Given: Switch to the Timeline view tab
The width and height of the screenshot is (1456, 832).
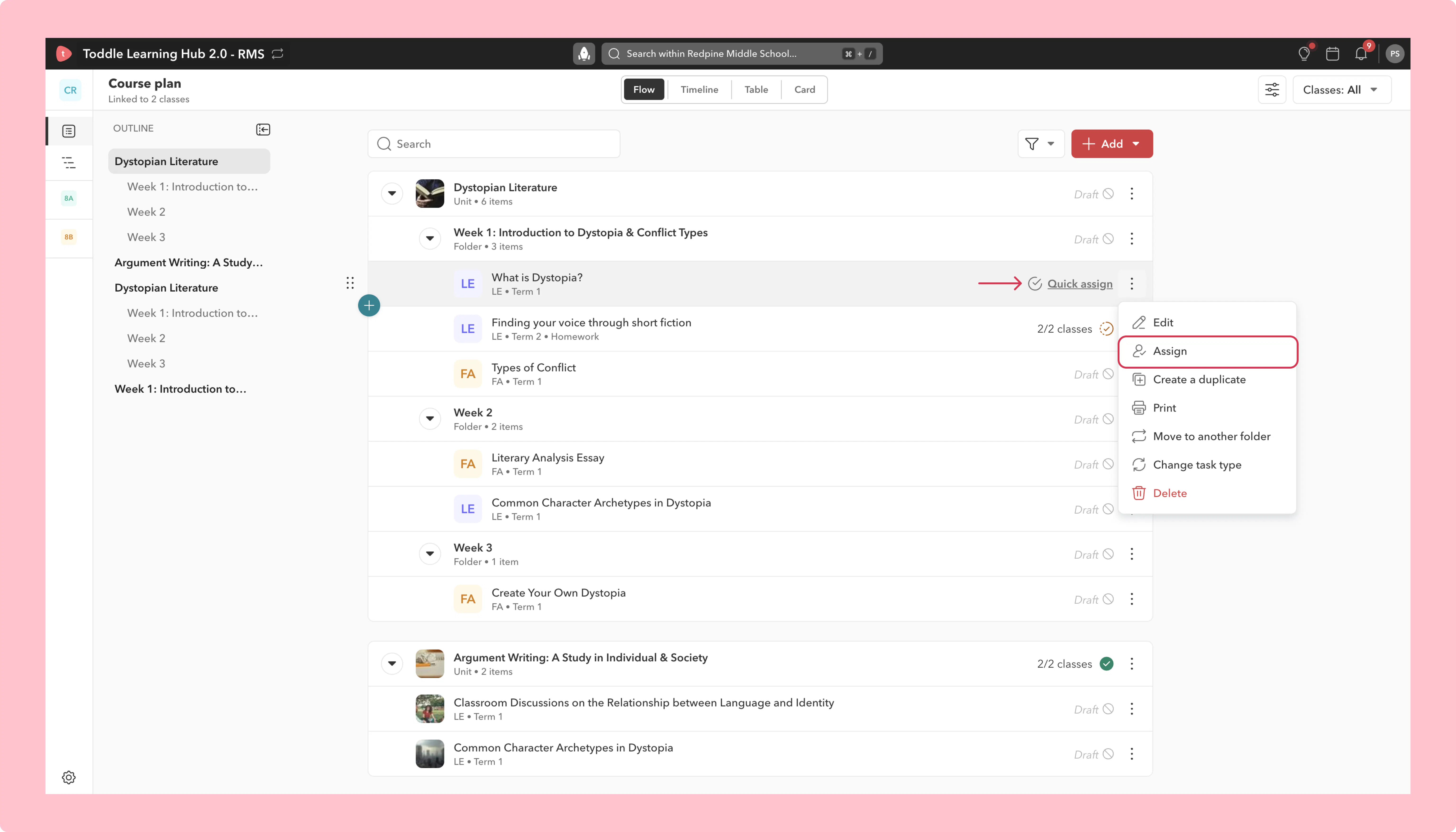Looking at the screenshot, I should pos(699,90).
